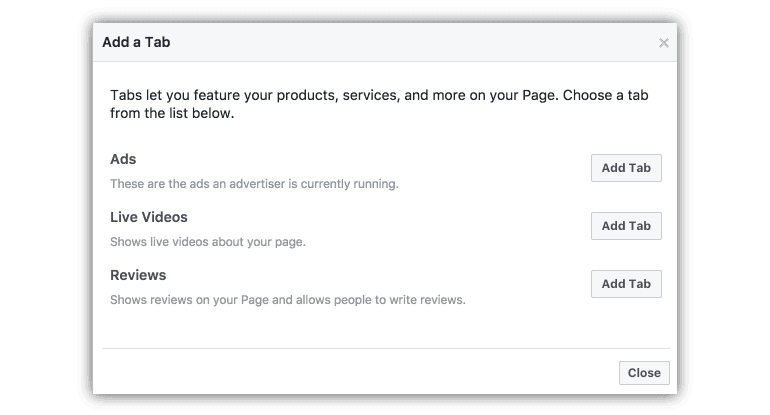Click the dark backdrop outside the dialog
Image resolution: width=770 pixels, height=415 pixels.
click(40, 200)
